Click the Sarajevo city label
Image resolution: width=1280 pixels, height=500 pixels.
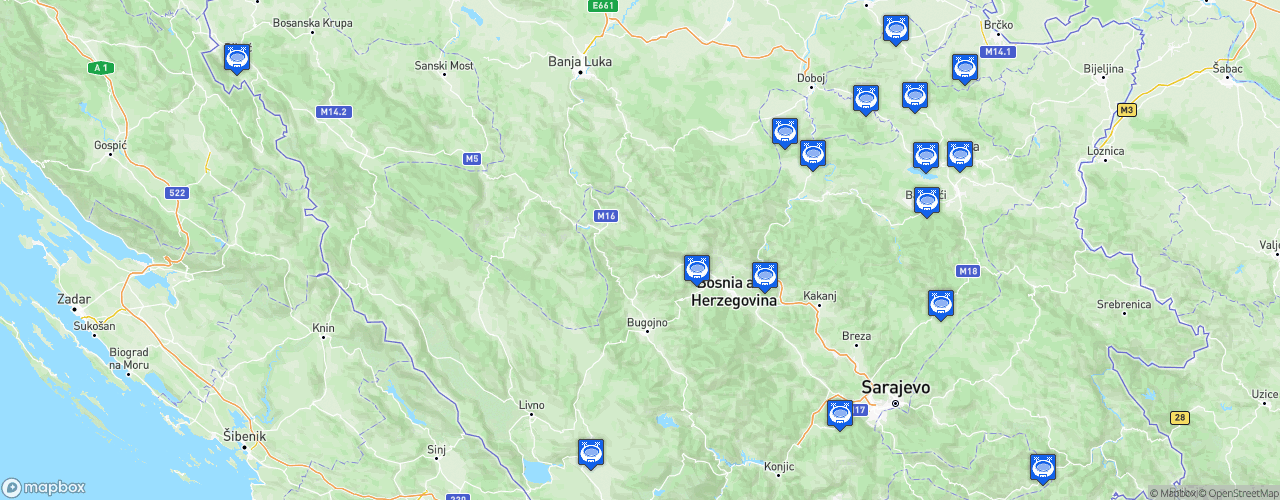(896, 387)
